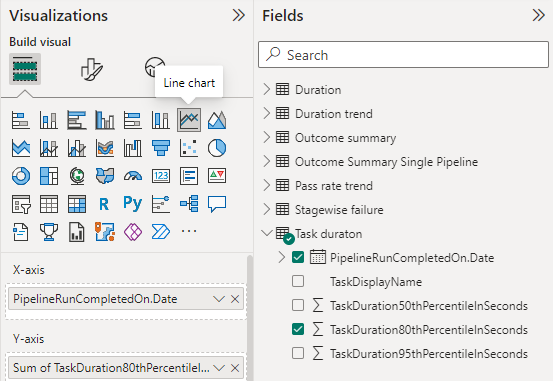The height and width of the screenshot is (381, 553).
Task: Select the Stacked column chart visual
Action: (49, 120)
